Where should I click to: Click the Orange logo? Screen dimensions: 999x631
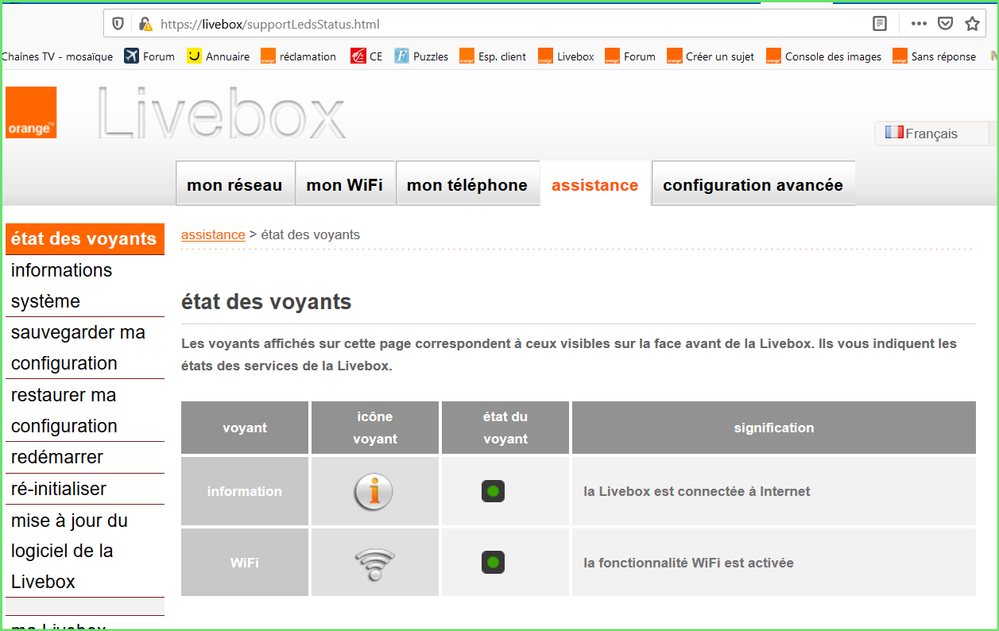coord(31,112)
